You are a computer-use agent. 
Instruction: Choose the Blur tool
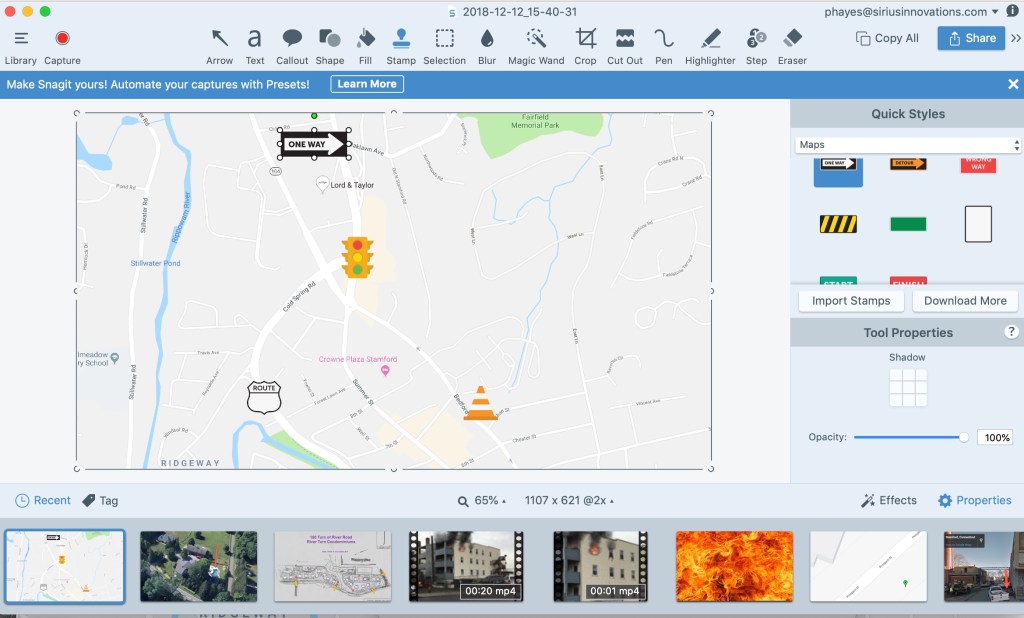tap(487, 39)
